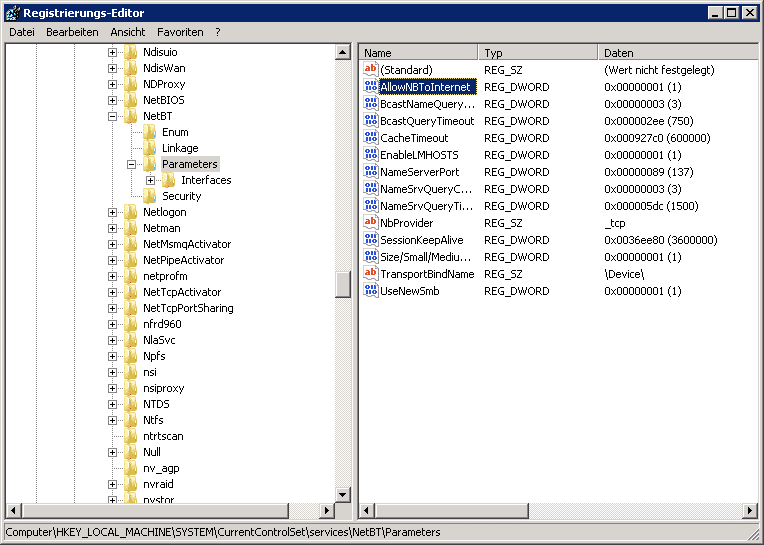Click the folder icon of Security
Viewport: 764px width, 545px height.
[150, 196]
